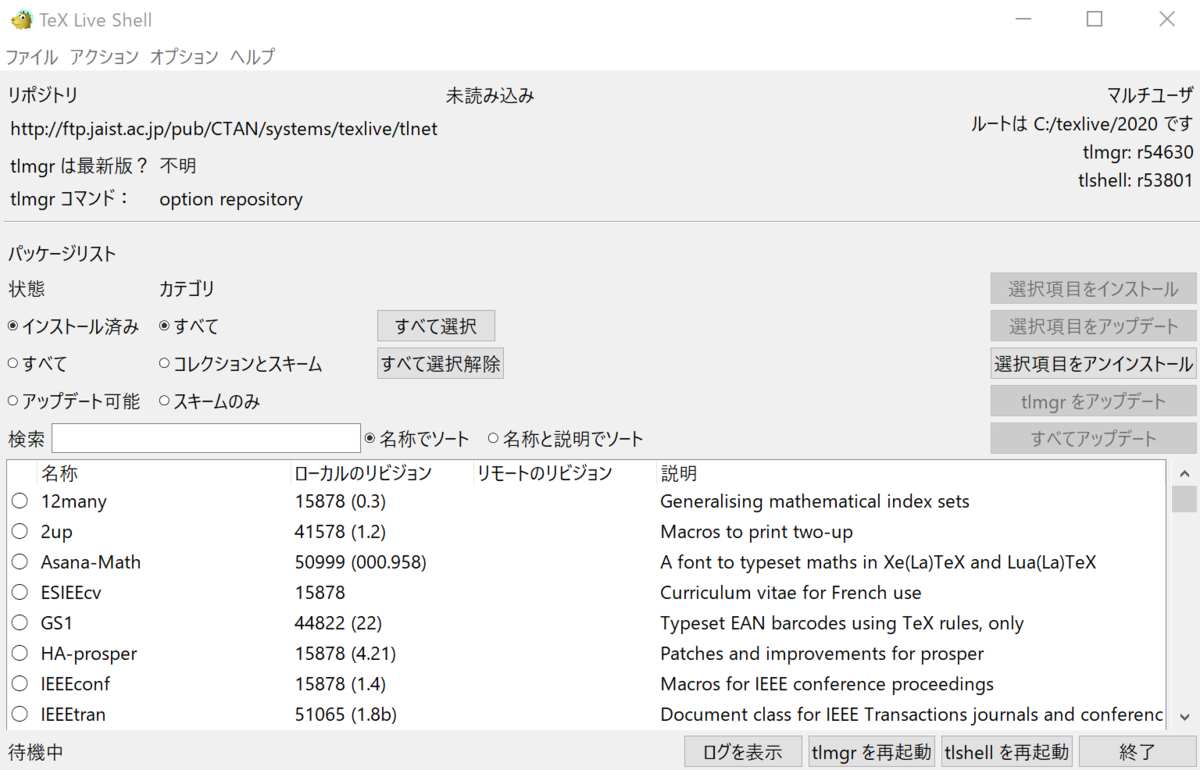1200x770 pixels.
Task: Click package name Asana-Math
Action: point(91,562)
